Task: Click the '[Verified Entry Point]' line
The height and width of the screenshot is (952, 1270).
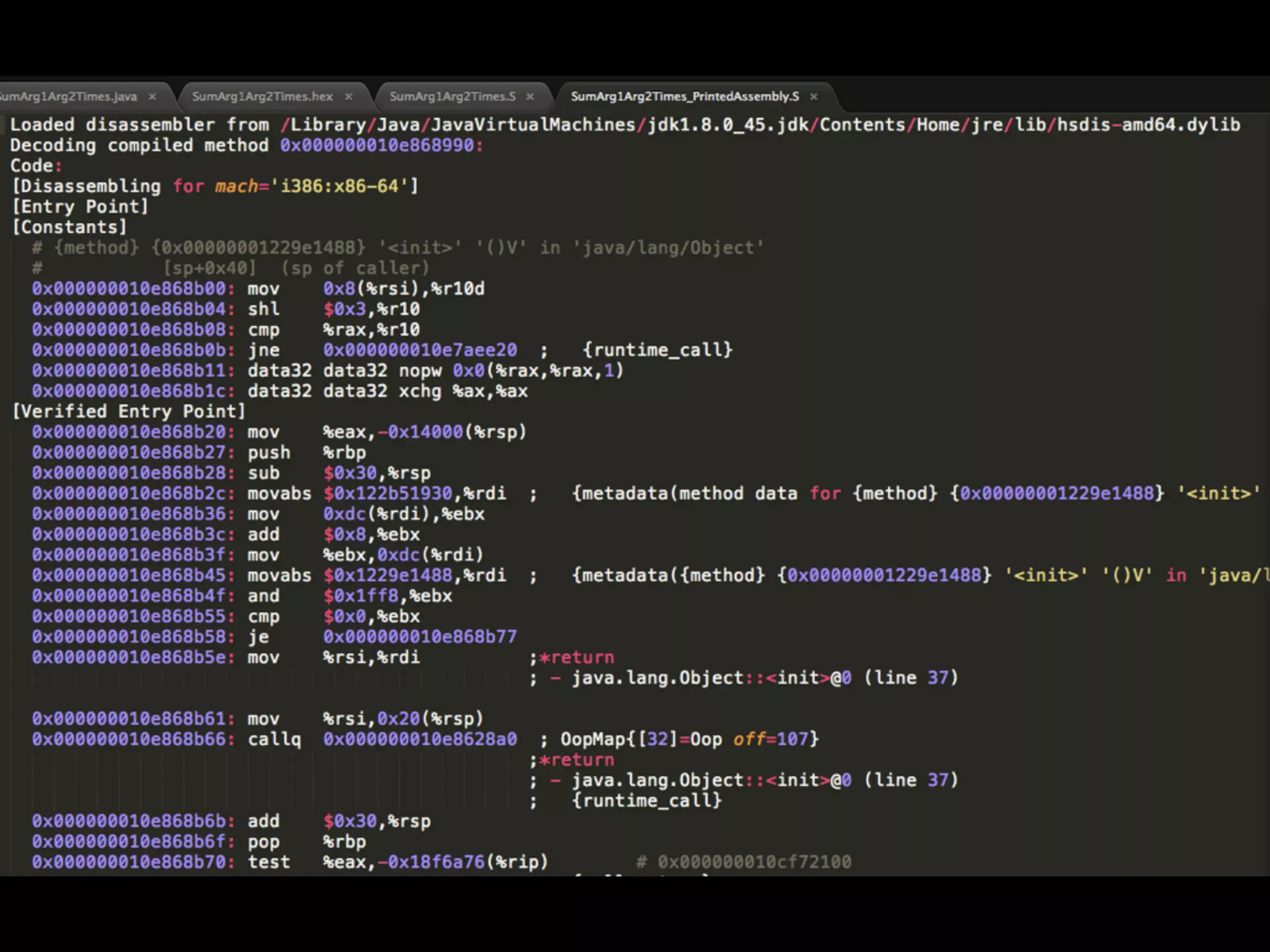Action: coord(129,412)
